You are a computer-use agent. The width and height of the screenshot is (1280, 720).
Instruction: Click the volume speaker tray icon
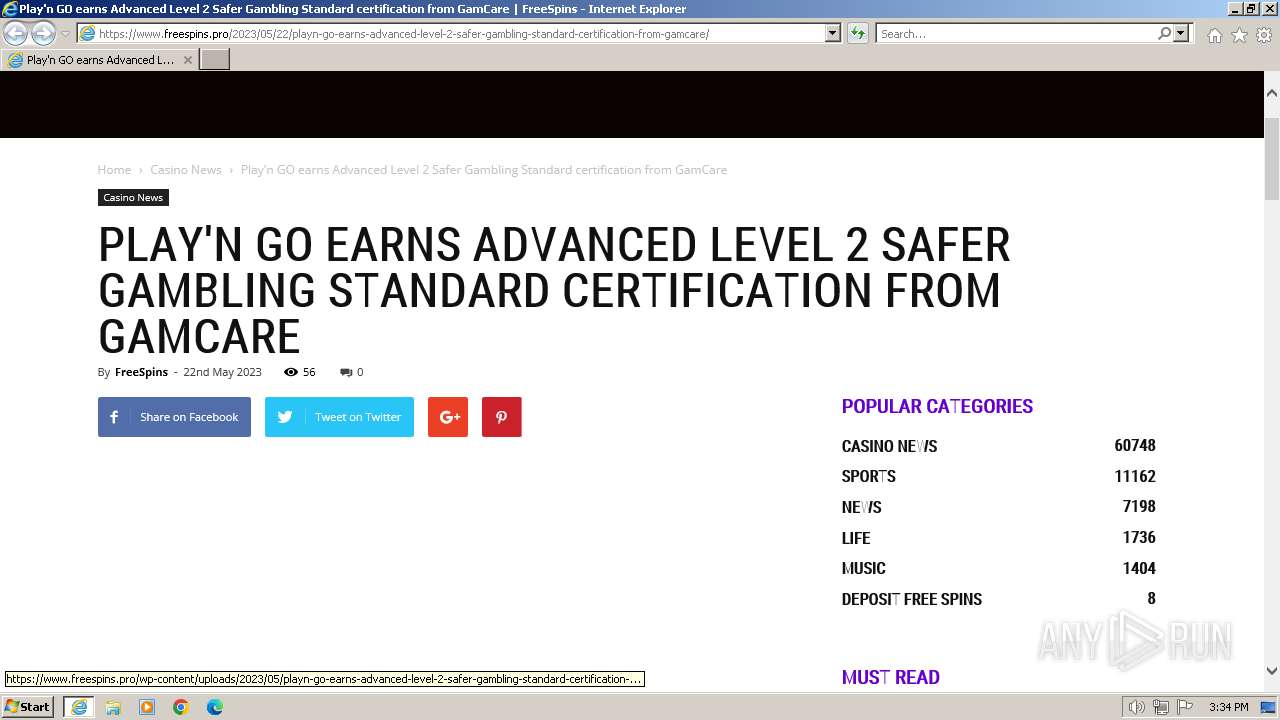1136,707
